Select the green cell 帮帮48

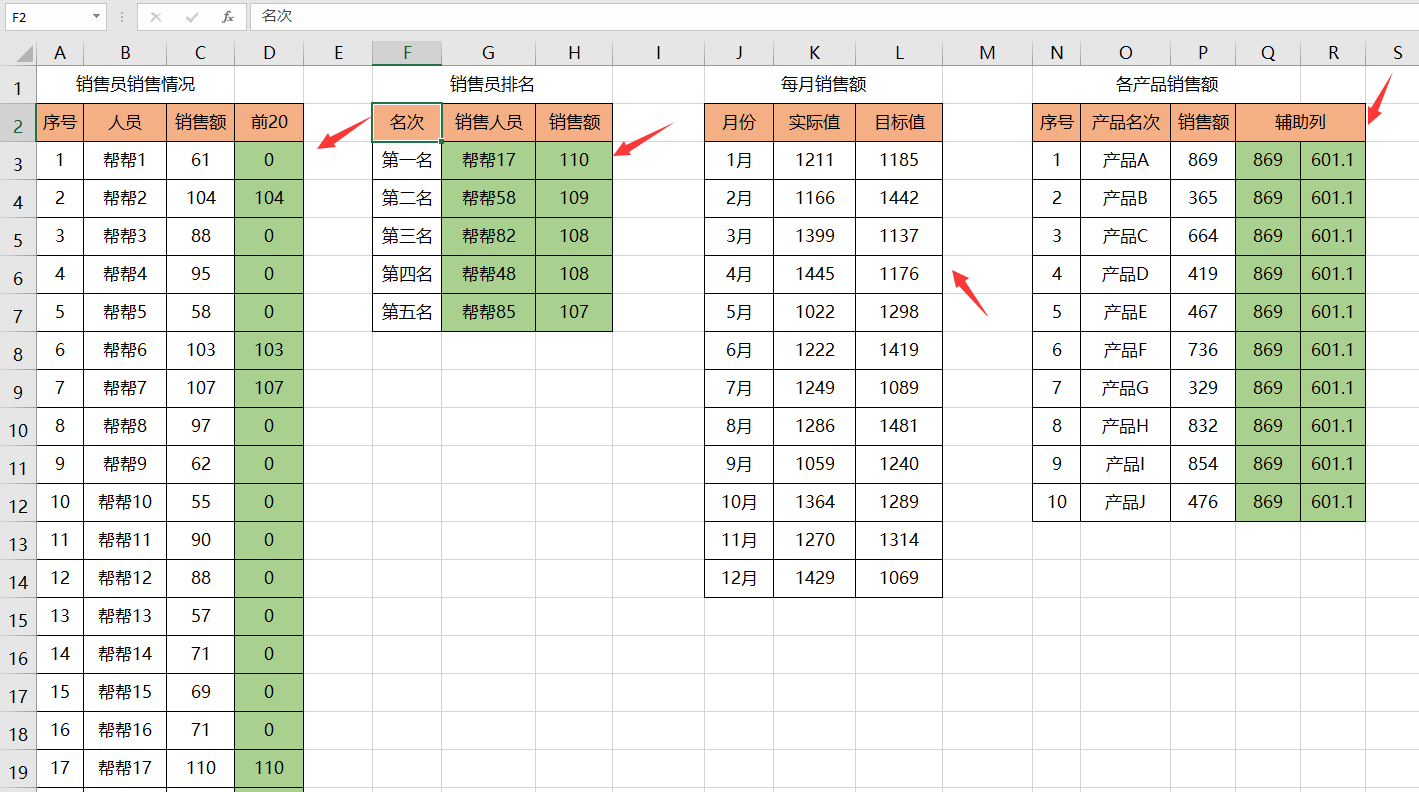coord(489,274)
